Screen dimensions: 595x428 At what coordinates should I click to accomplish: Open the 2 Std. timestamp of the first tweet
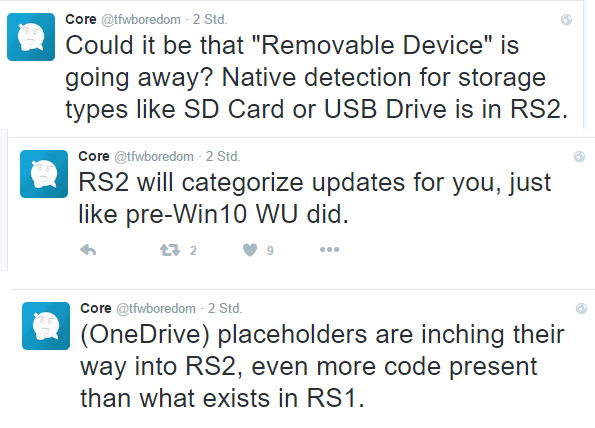pyautogui.click(x=210, y=19)
